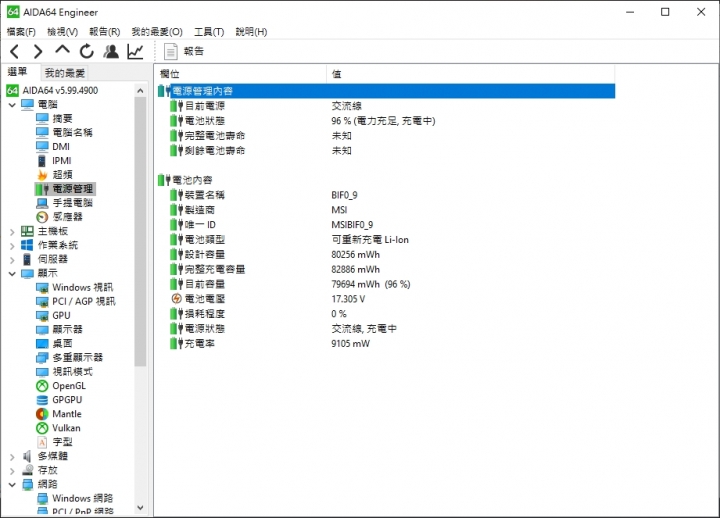Expand the 伺服器 tree node
The width and height of the screenshot is (720, 518).
click(x=12, y=260)
